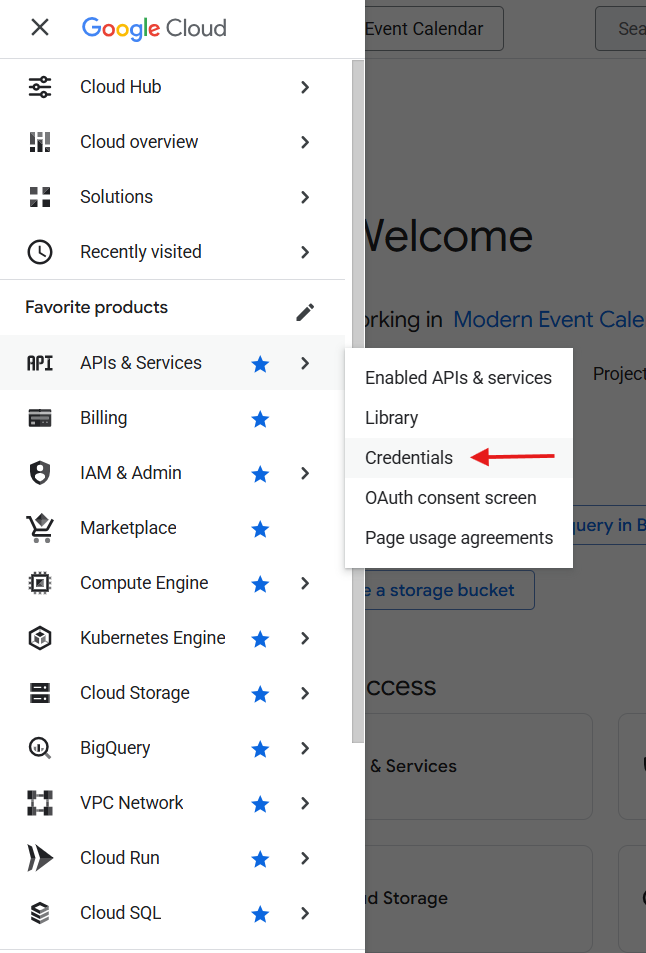Click the IAM & Admin shield icon
This screenshot has height=953, width=646.
pyautogui.click(x=40, y=472)
